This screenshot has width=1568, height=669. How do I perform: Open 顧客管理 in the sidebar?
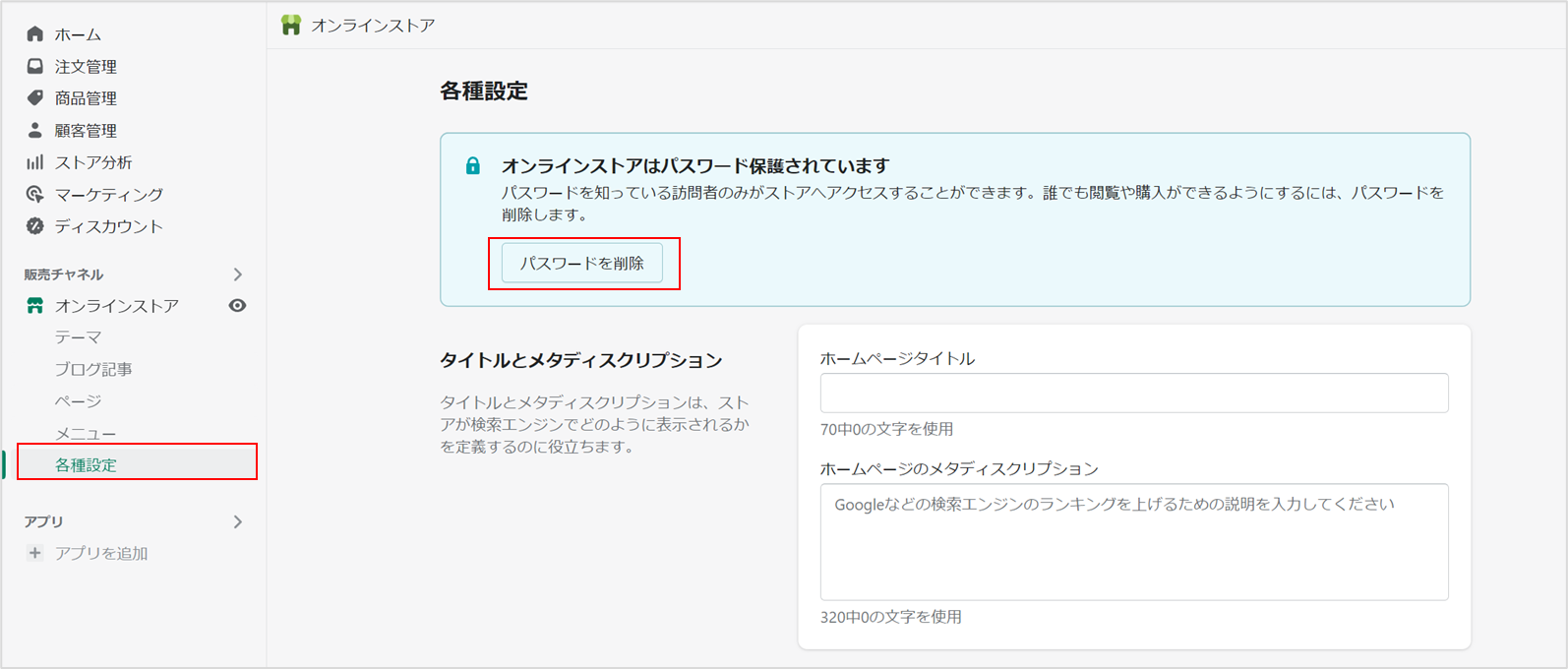tap(86, 130)
